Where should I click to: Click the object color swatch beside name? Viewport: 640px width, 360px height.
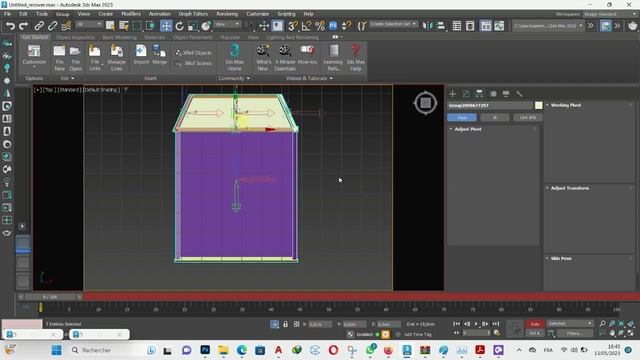coord(538,105)
